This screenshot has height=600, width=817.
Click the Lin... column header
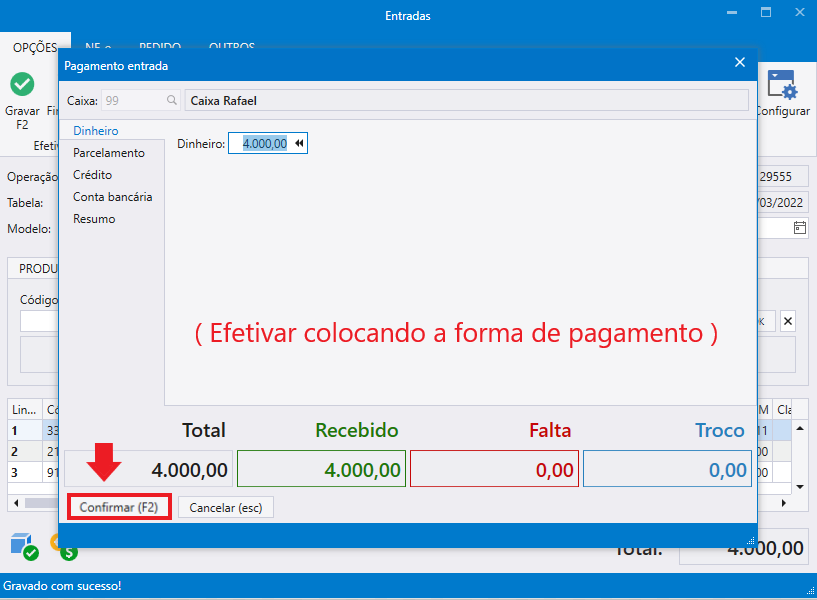point(24,410)
